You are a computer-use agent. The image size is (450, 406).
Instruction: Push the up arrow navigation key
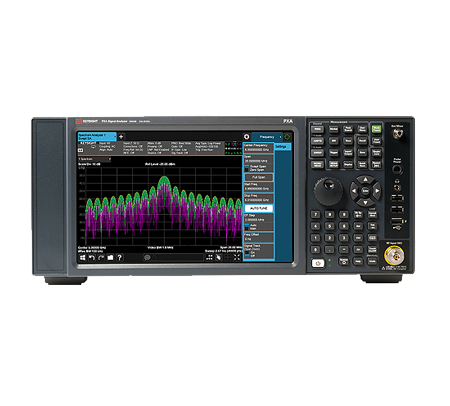tap(365, 180)
